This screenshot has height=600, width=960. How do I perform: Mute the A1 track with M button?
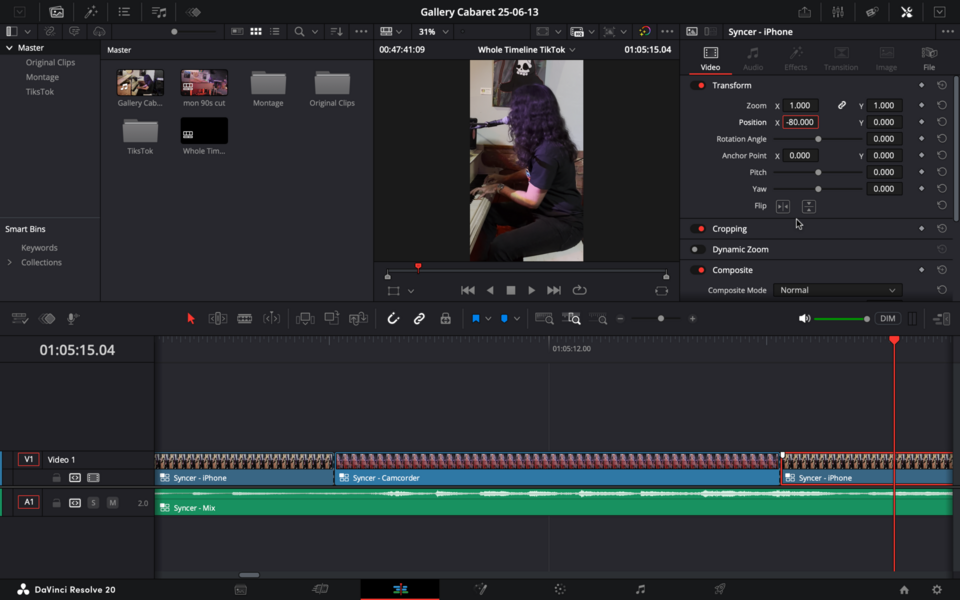coord(113,503)
